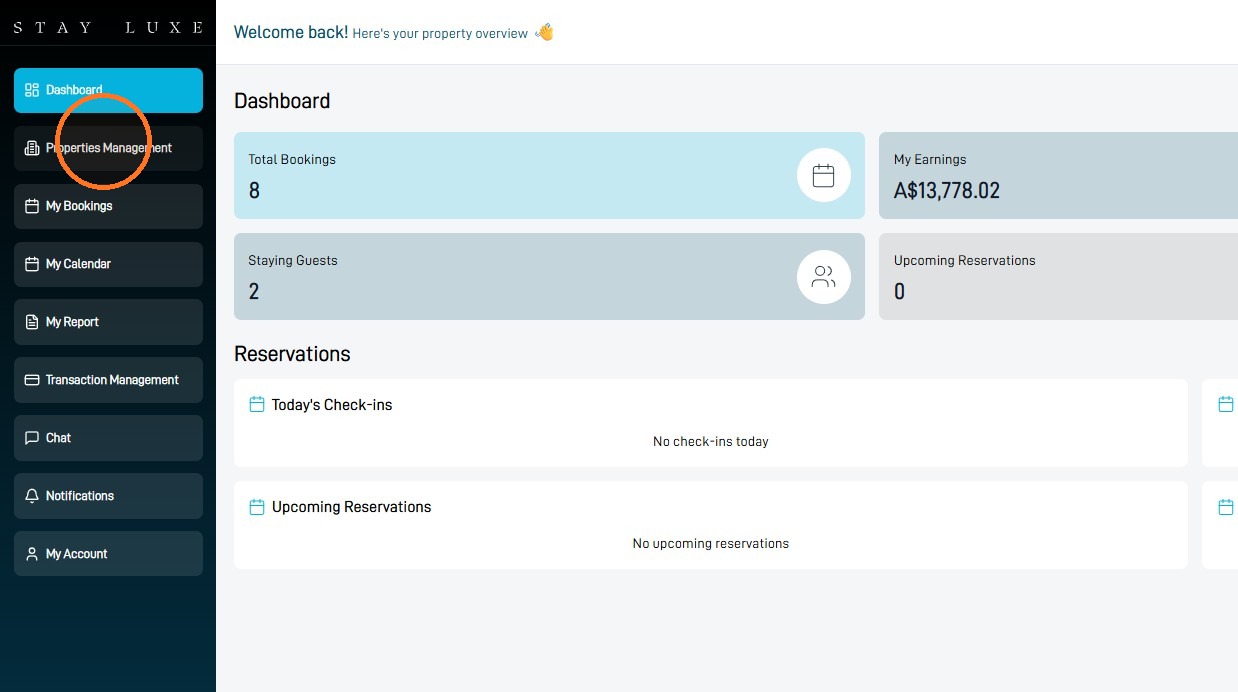Click the My Report document icon

[x=32, y=322]
